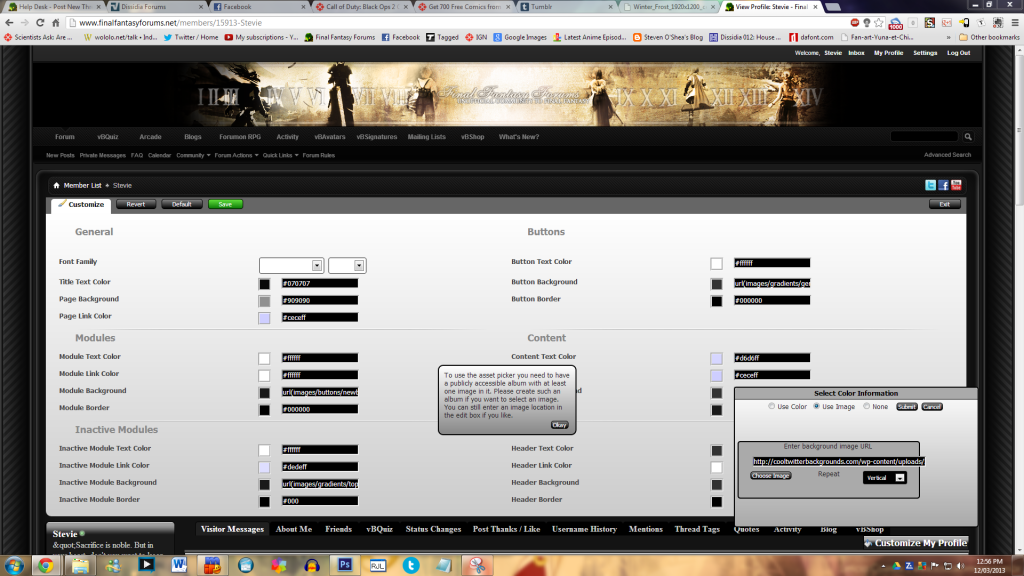
Task: Click the Advanced Search link
Action: click(948, 155)
